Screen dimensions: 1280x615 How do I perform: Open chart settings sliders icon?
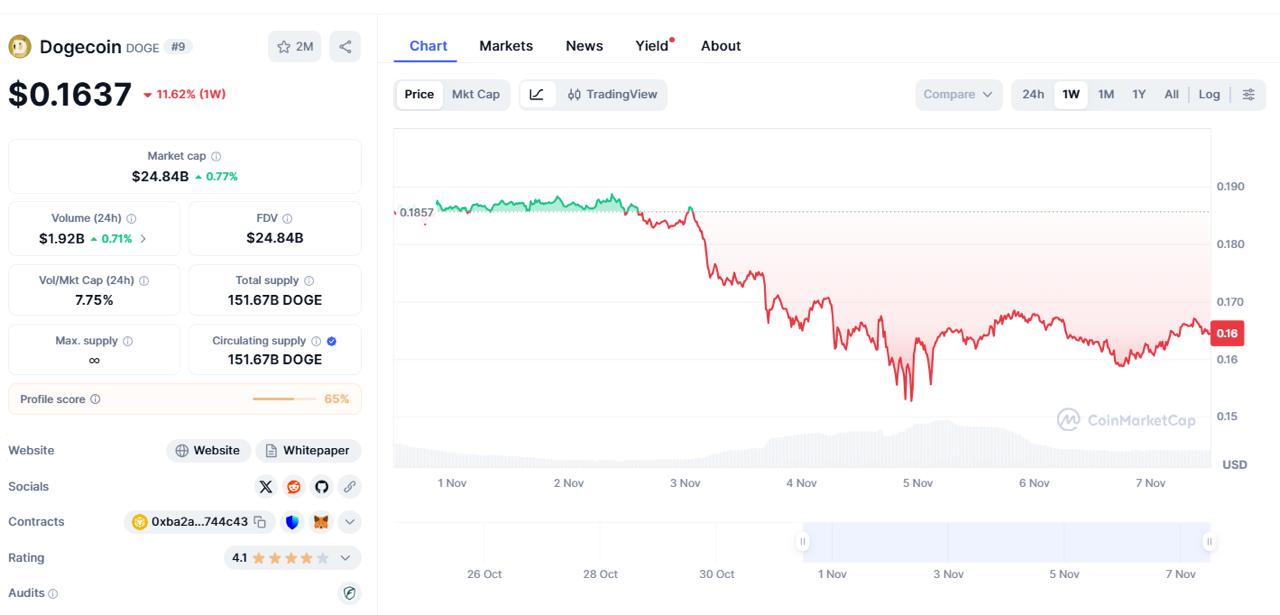pos(1249,95)
